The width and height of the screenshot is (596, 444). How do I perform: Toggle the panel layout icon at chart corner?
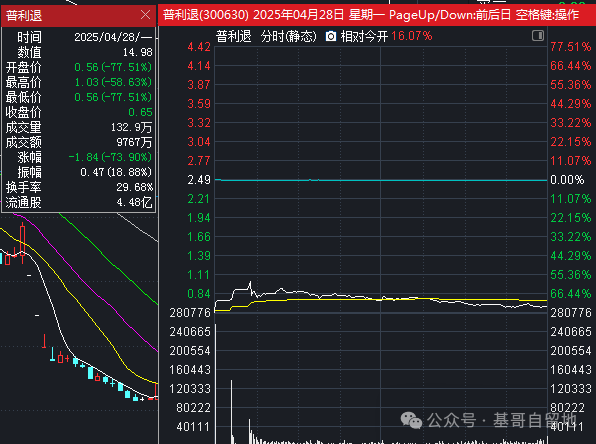point(538,36)
